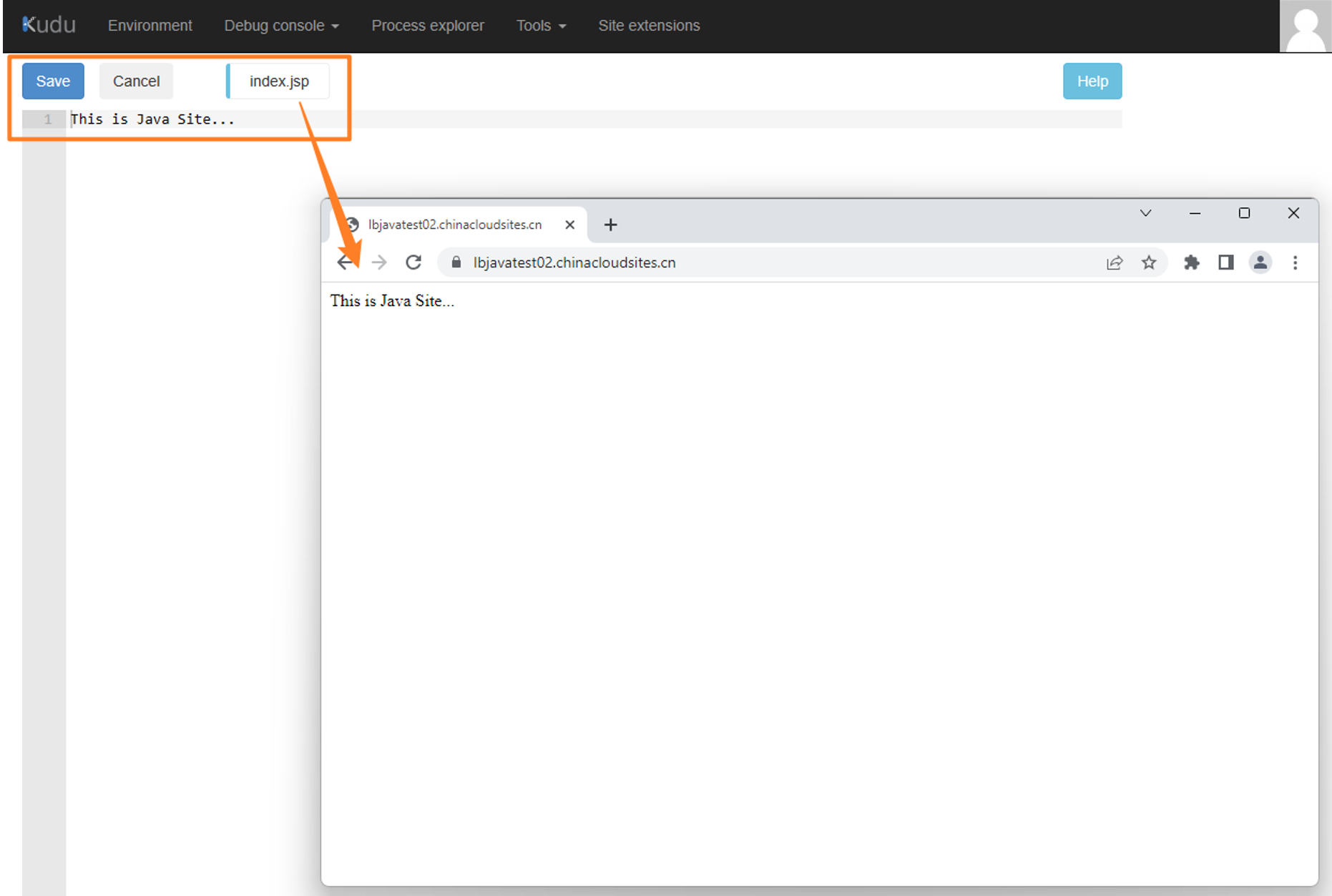Viewport: 1332px width, 896px height.
Task: Click the share page icon in address bar
Action: coord(1114,262)
